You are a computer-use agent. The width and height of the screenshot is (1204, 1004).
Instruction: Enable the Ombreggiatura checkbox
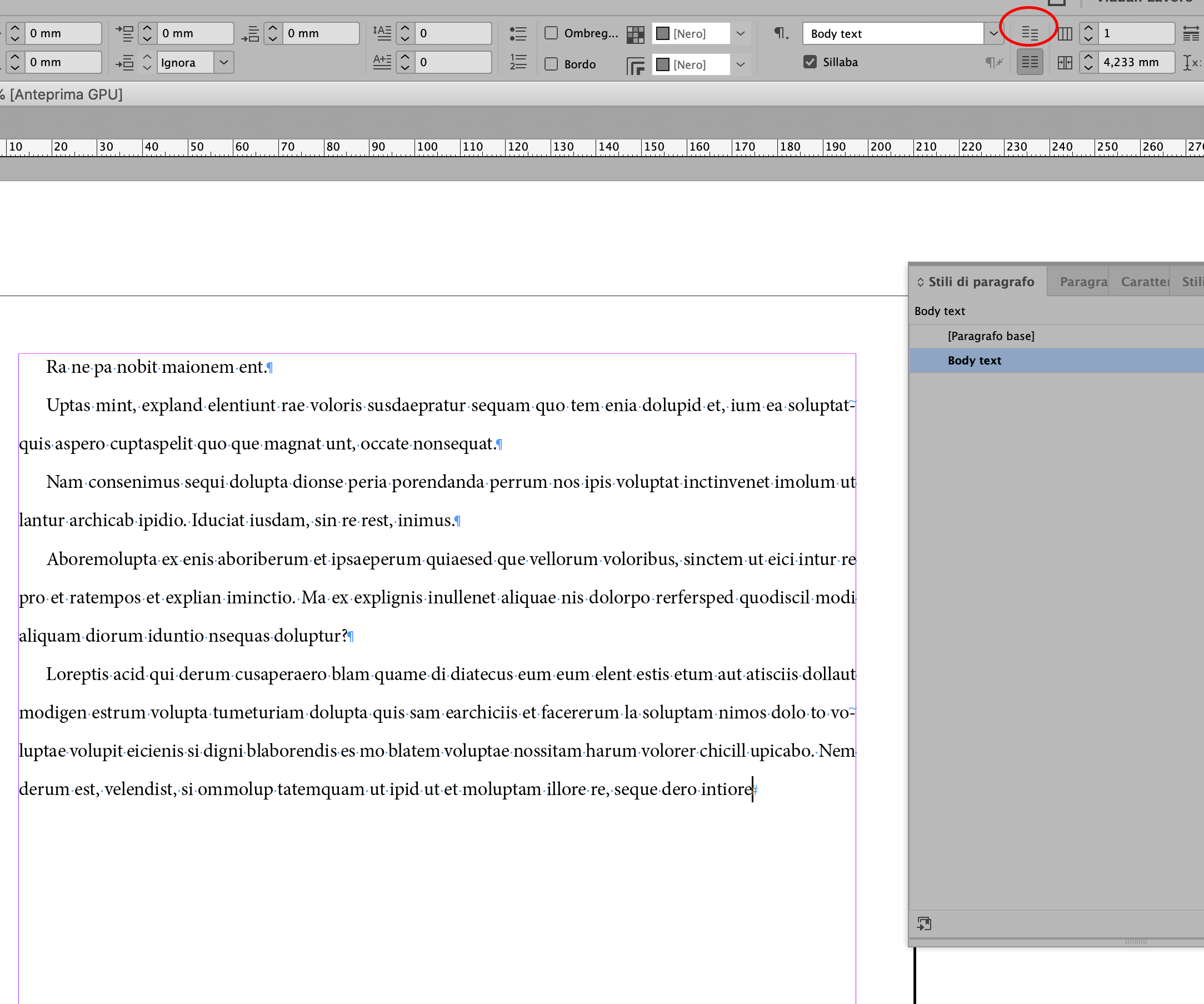pyautogui.click(x=551, y=33)
